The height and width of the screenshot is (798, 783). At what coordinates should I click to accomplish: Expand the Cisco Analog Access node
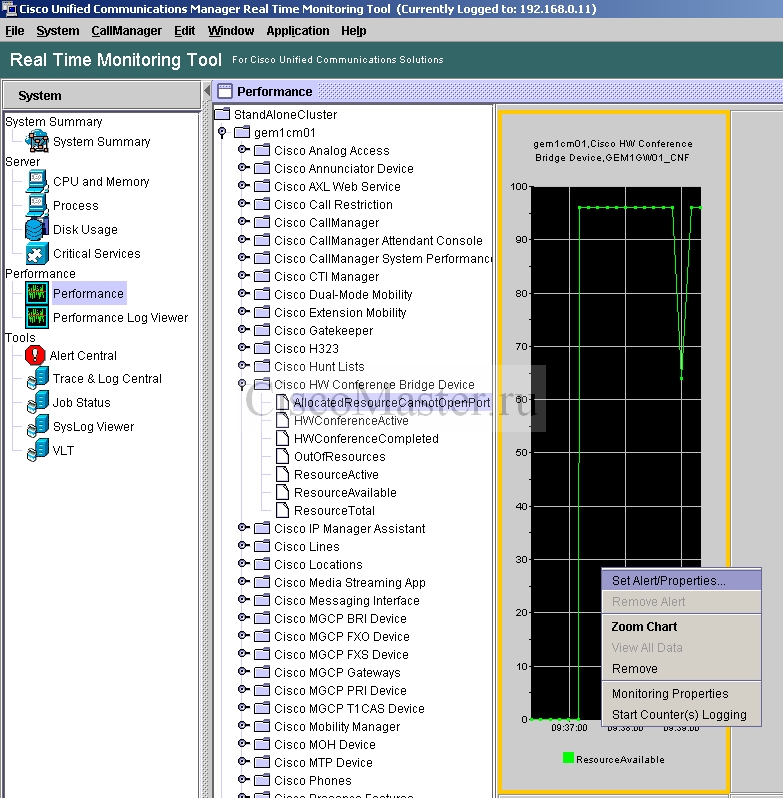pyautogui.click(x=244, y=150)
